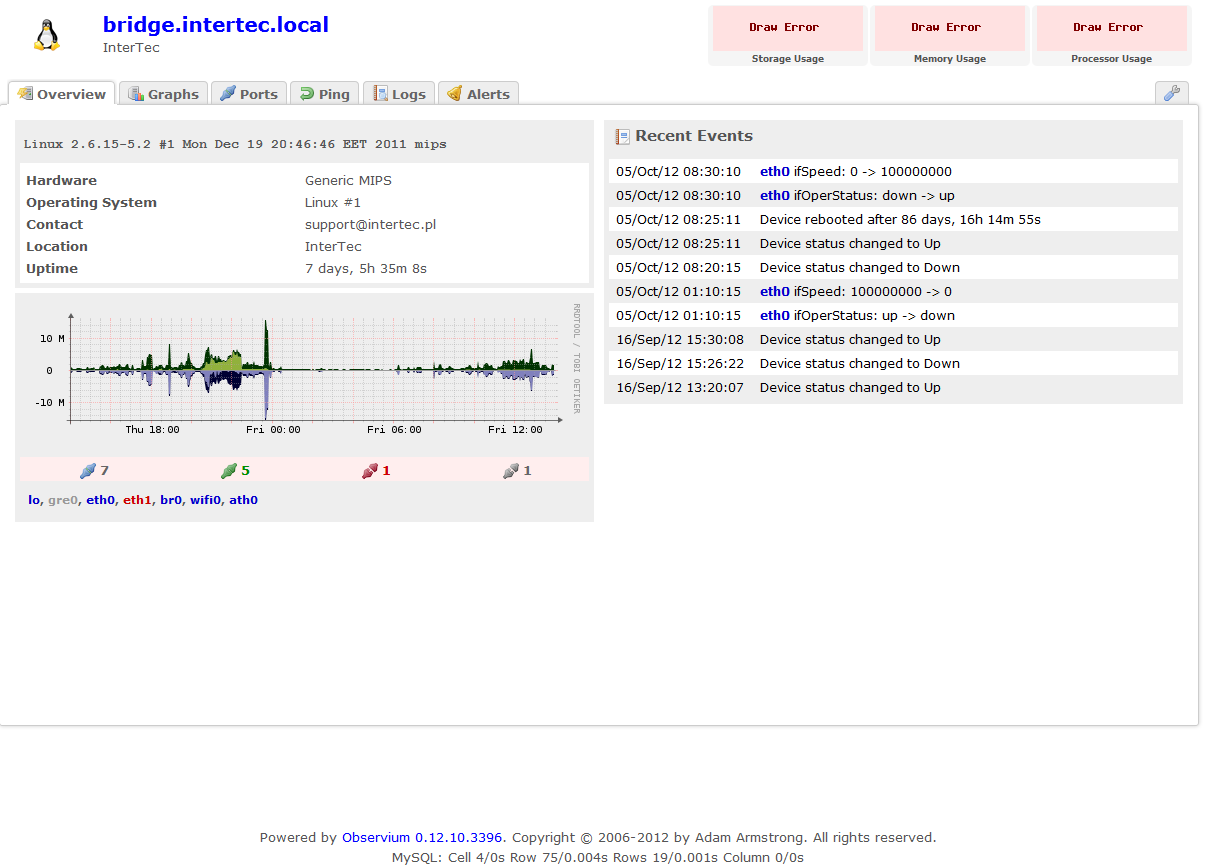
Task: Open the Ports tab
Action: point(249,94)
